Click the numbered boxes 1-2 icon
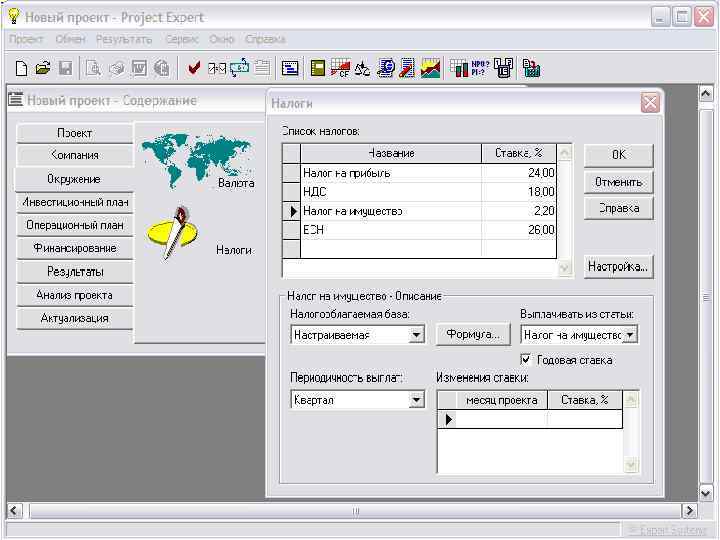Screen dimensions: 720x540 [504, 68]
